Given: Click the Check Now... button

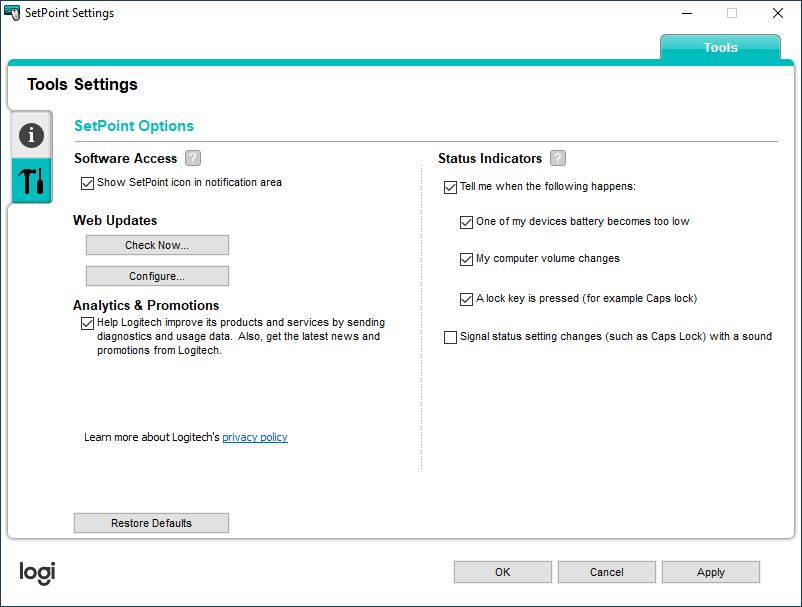Looking at the screenshot, I should click(157, 245).
